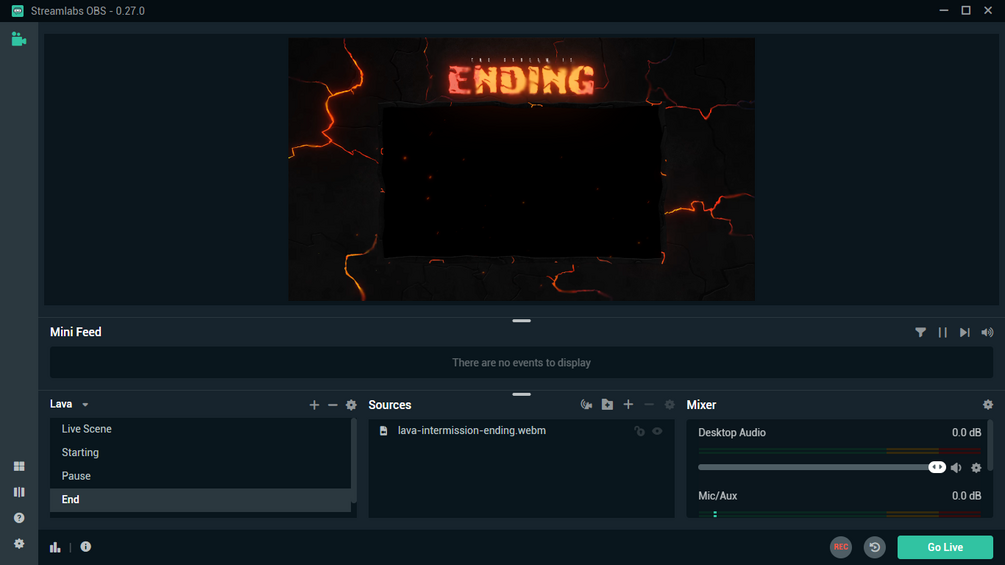This screenshot has width=1005, height=565.
Task: Open the Sources audio filter icon
Action: (586, 405)
